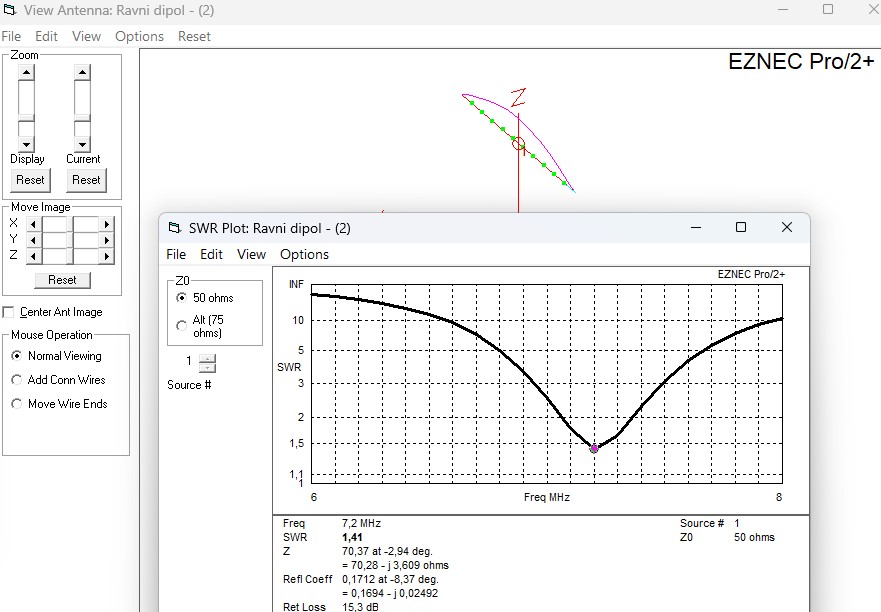Click Current zoom up arrow
Image resolution: width=881 pixels, height=612 pixels.
pos(82,72)
